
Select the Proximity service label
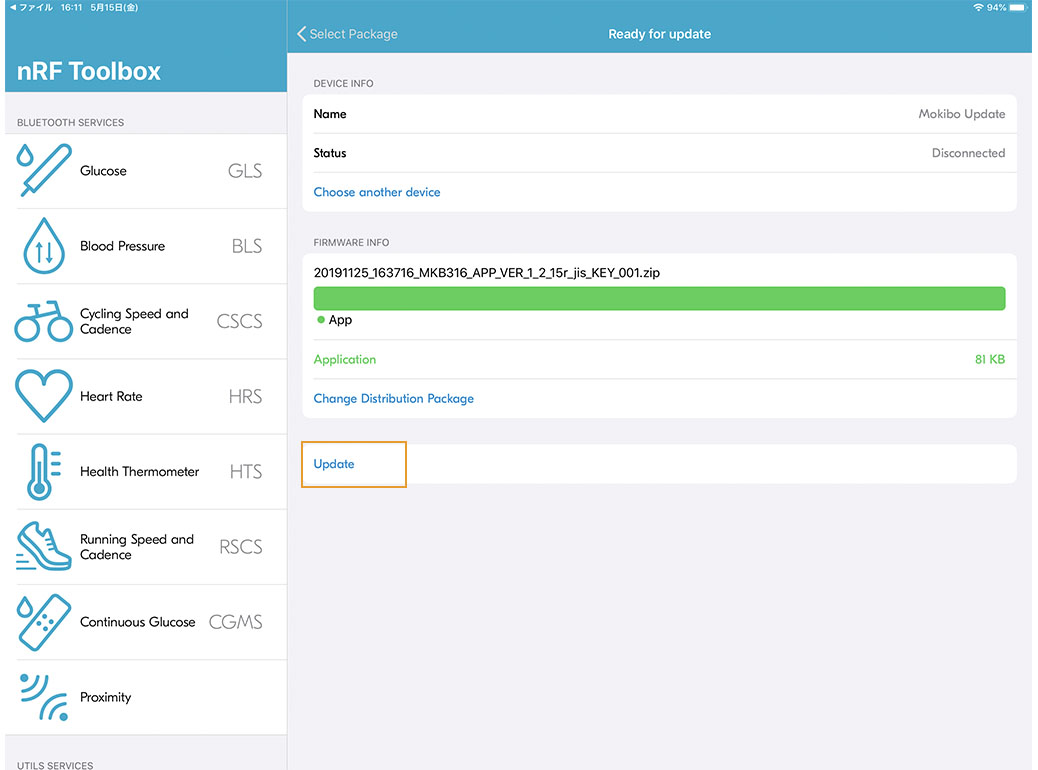pyautogui.click(x=105, y=697)
